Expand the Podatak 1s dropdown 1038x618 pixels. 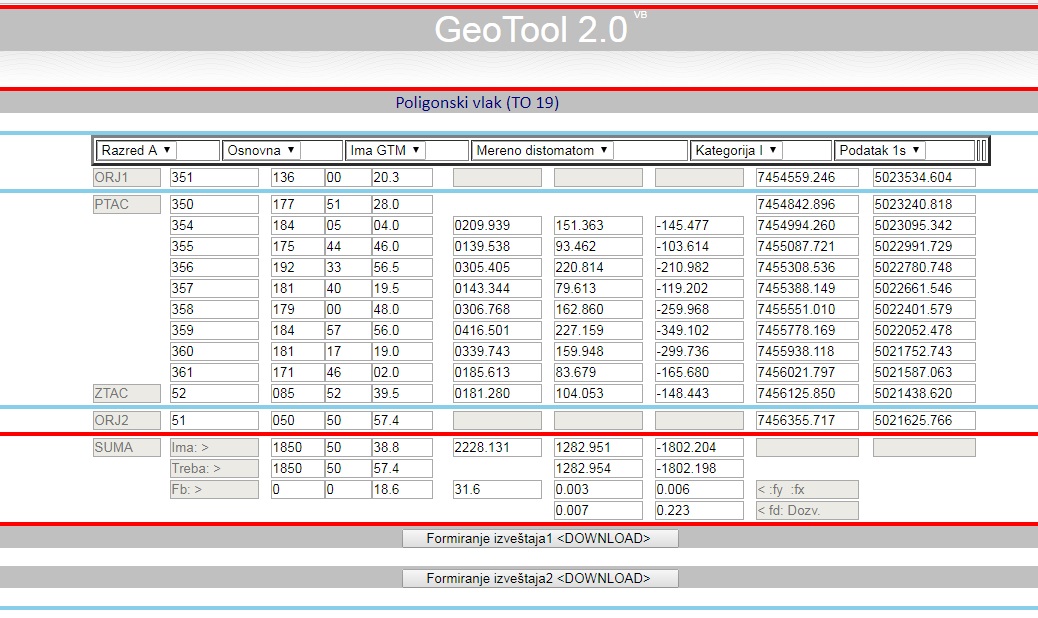[880, 150]
